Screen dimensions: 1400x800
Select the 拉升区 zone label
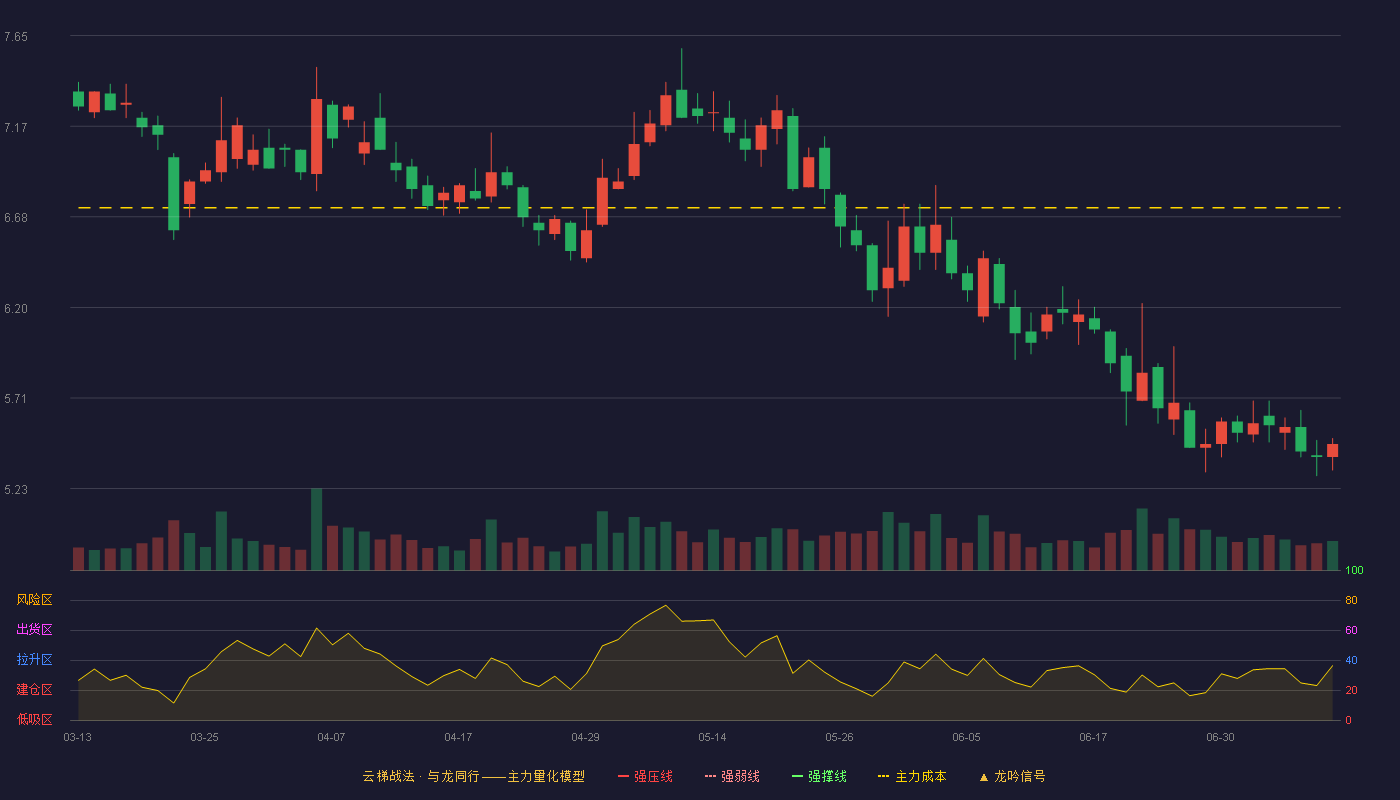[34, 660]
